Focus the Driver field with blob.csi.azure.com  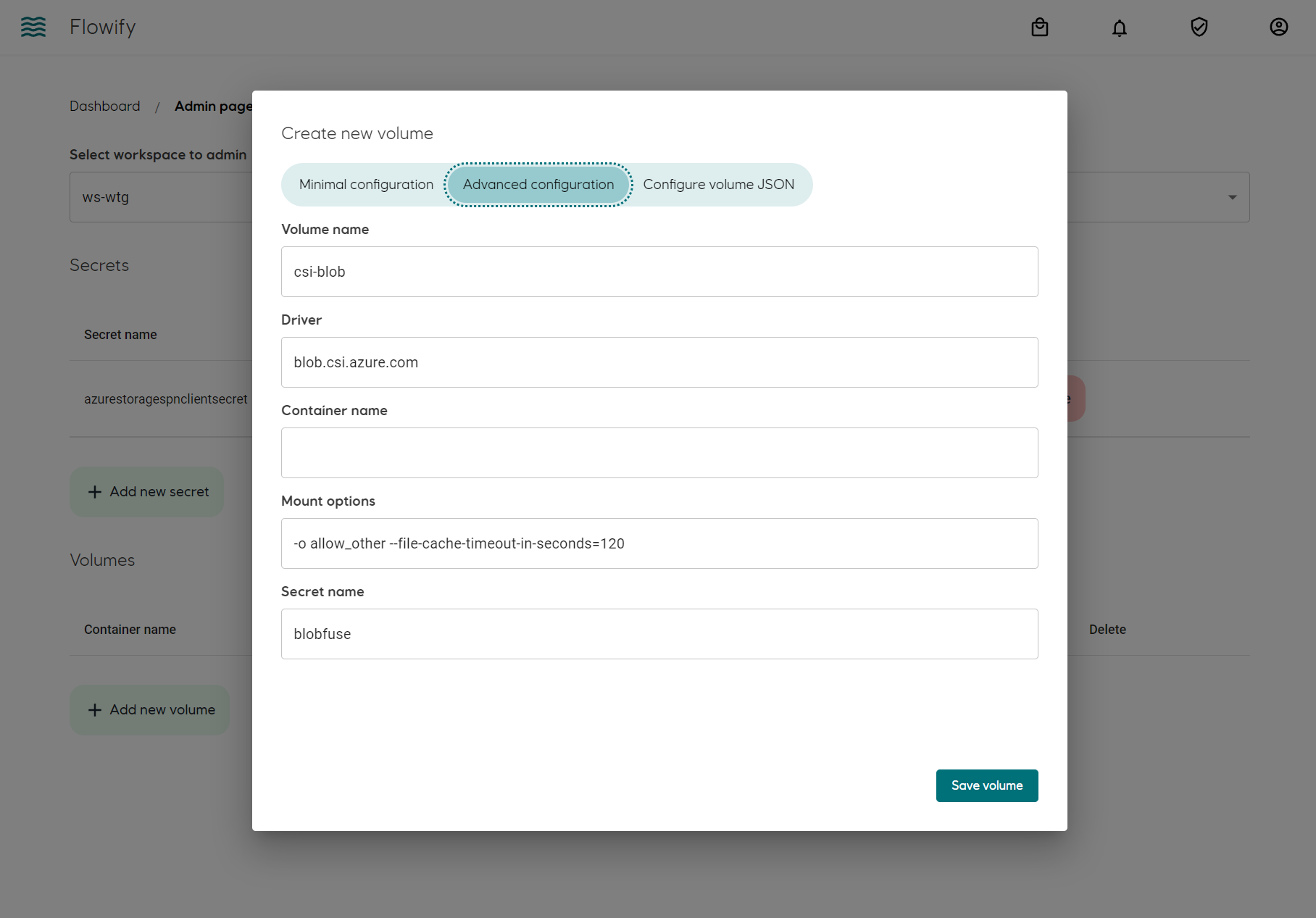pos(659,362)
